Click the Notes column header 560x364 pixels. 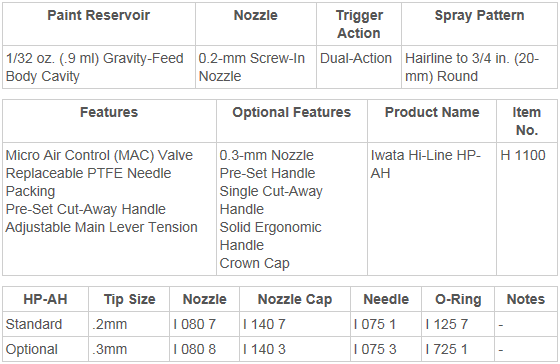(526, 299)
